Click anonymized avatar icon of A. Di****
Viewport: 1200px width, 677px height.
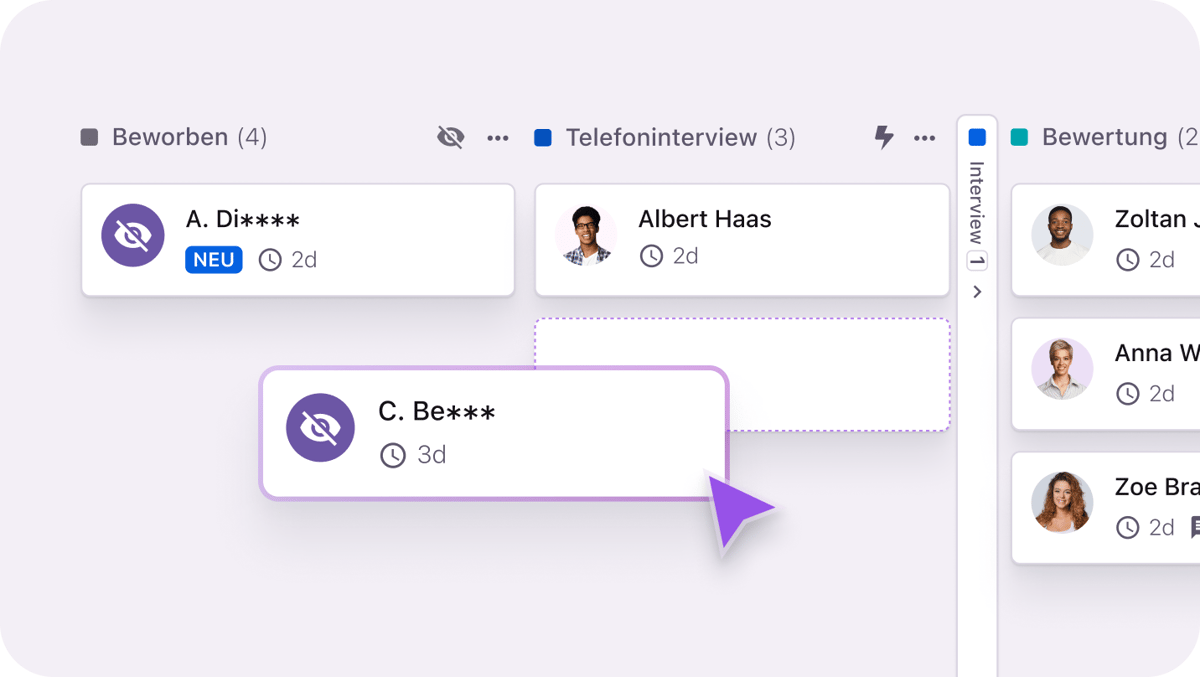133,236
